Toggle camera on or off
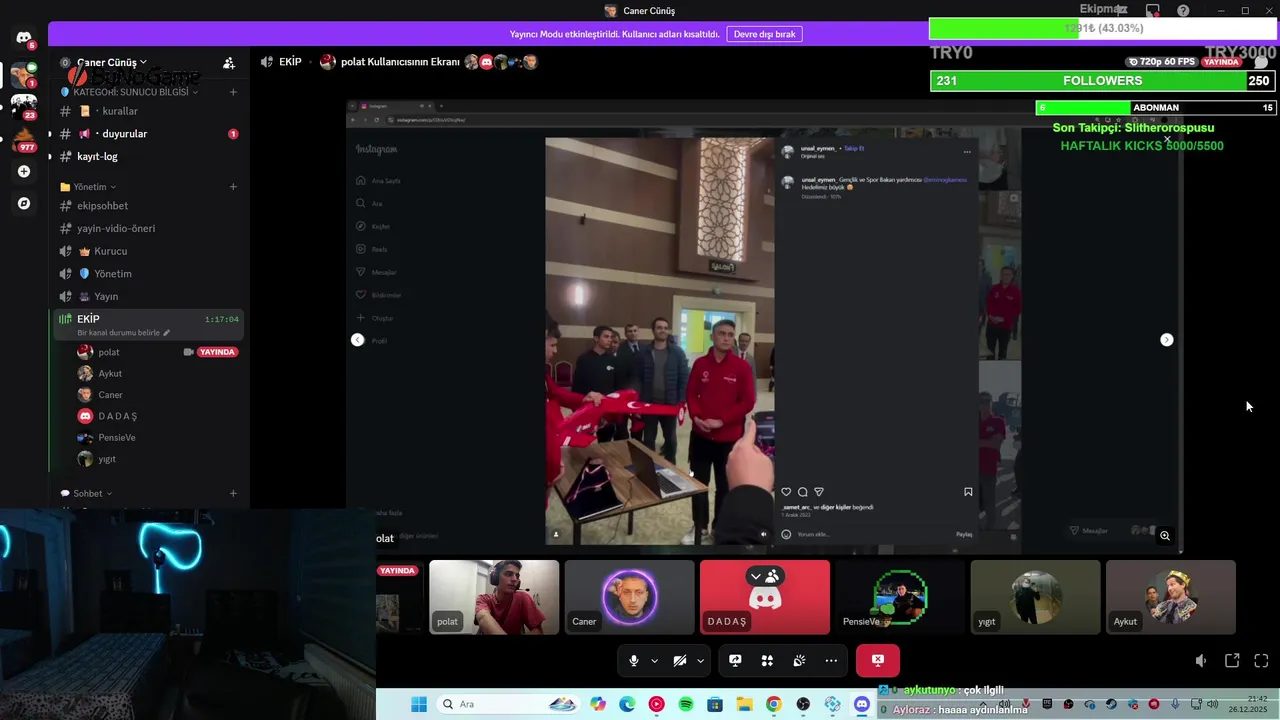This screenshot has width=1280, height=720. click(x=679, y=660)
